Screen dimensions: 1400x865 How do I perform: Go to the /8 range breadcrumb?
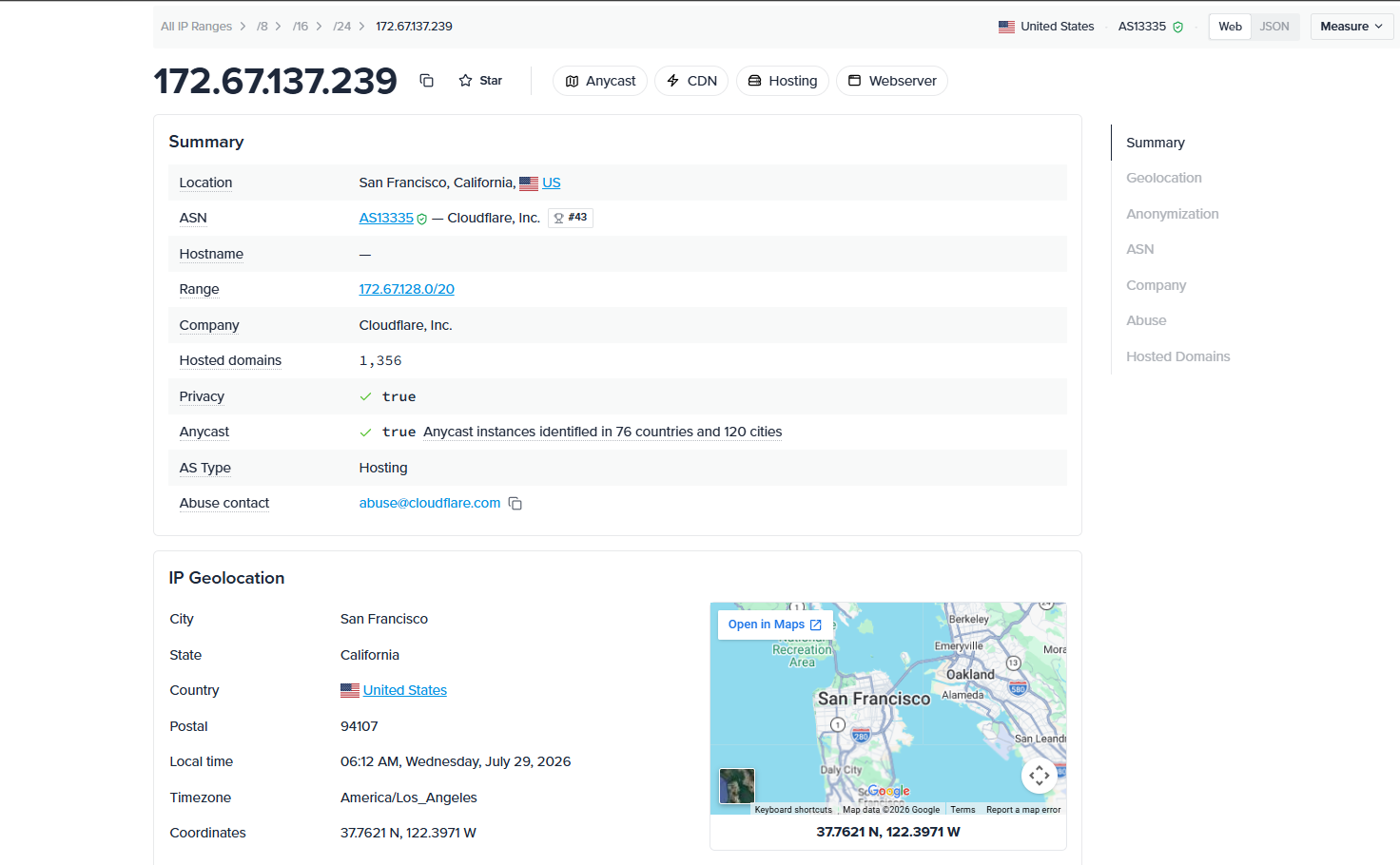262,27
